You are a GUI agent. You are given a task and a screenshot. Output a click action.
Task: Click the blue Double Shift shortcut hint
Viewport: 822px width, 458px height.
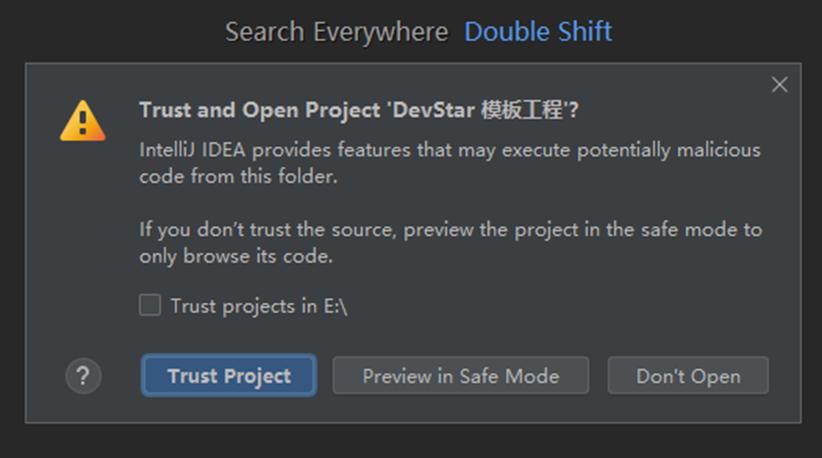click(x=538, y=32)
